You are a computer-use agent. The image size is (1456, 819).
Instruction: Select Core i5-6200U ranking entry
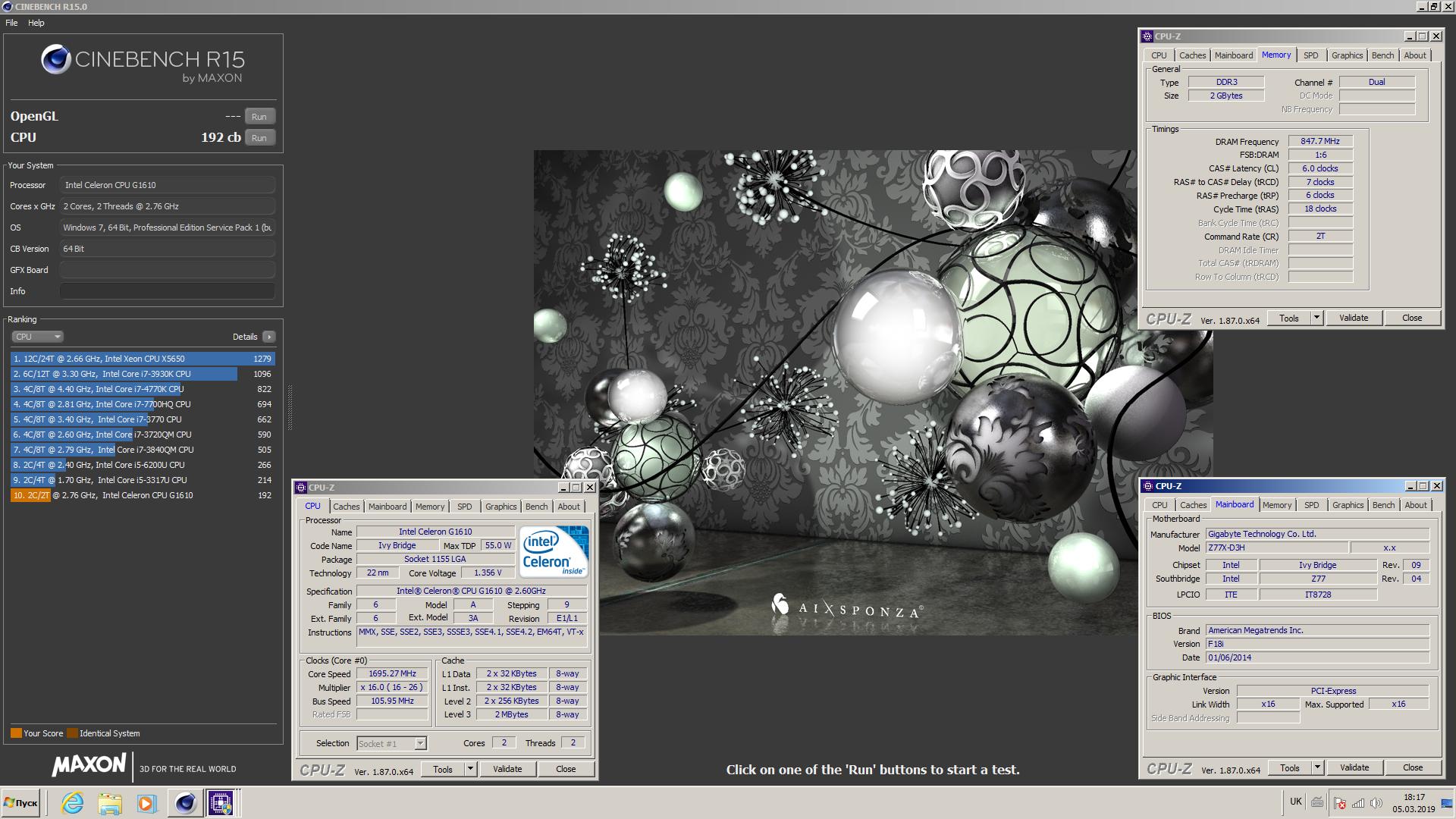tap(143, 465)
